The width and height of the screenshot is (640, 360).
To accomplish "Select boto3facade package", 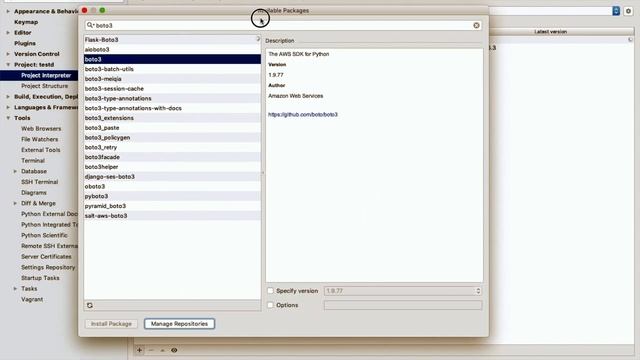I will [172, 157].
